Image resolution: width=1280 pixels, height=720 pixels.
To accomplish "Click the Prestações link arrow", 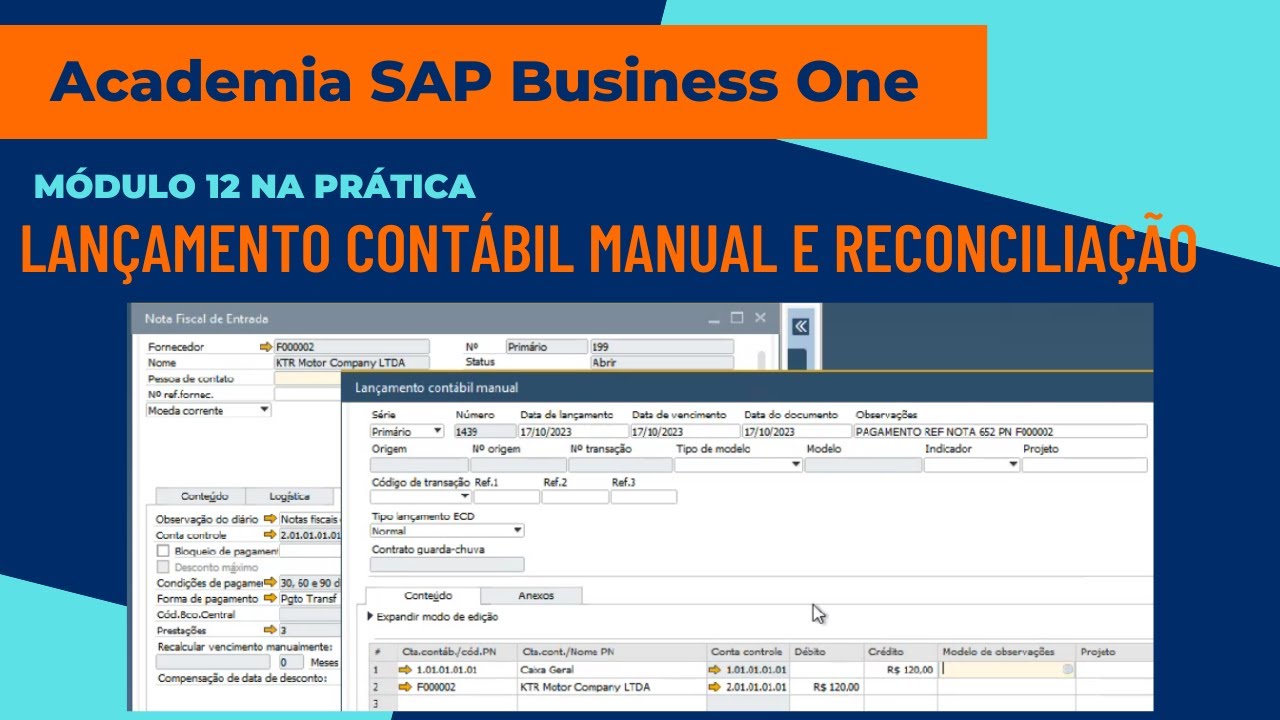I will pyautogui.click(x=269, y=631).
